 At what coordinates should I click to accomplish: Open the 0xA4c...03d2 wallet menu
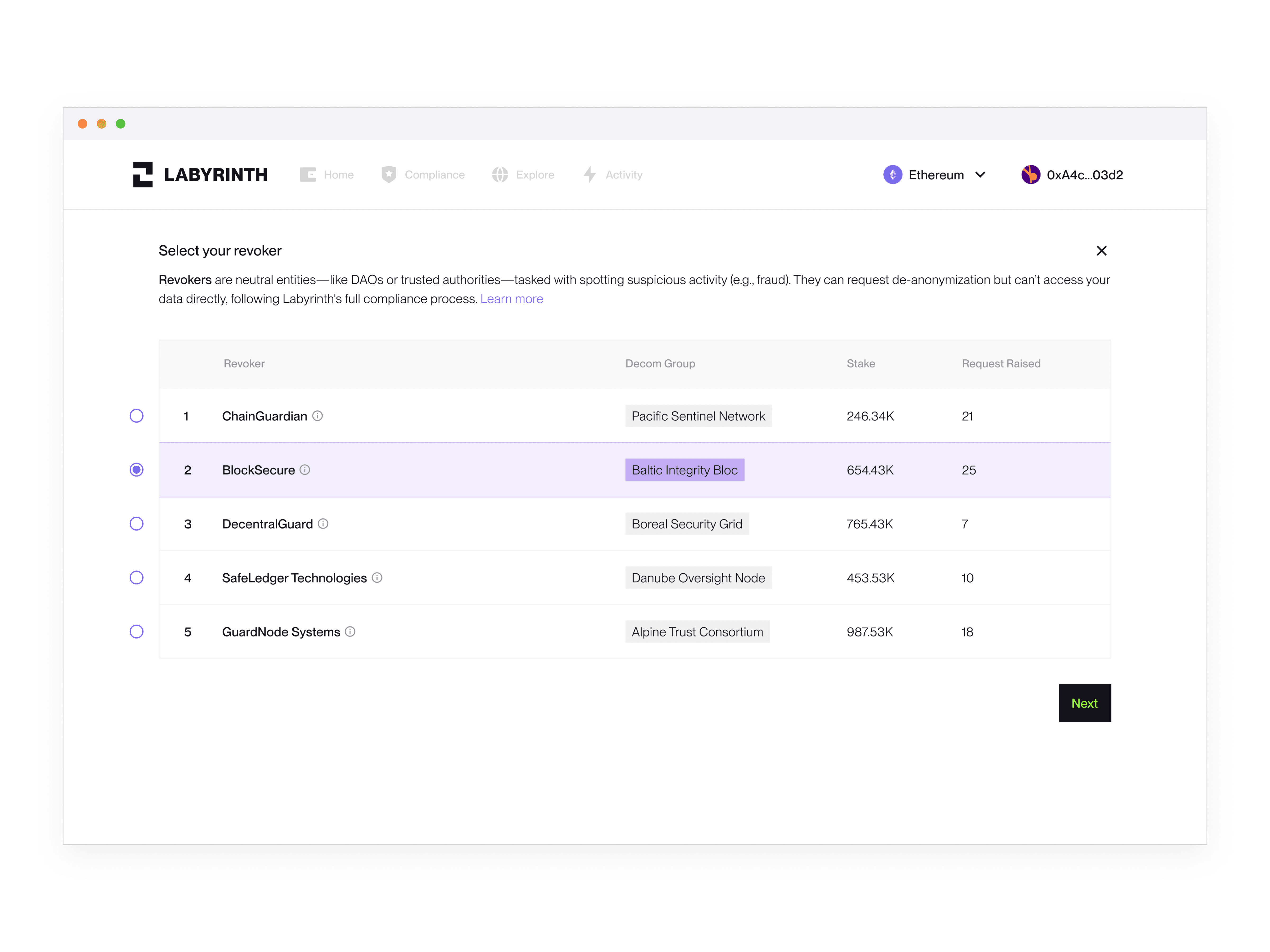pos(1084,175)
